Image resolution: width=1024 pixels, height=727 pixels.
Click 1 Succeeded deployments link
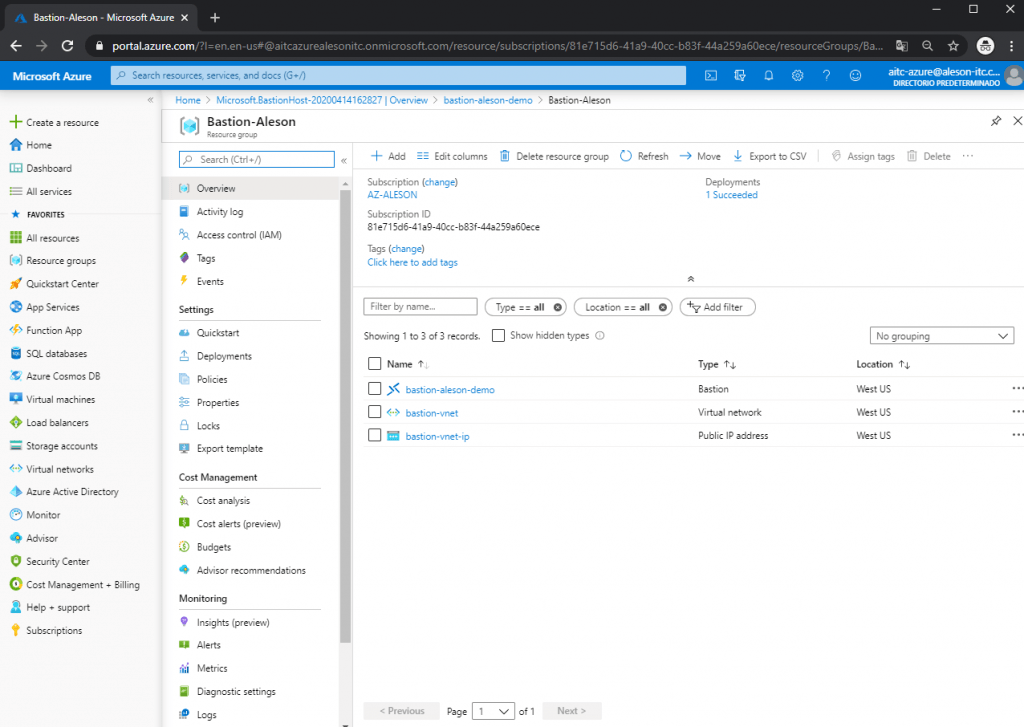coord(731,195)
